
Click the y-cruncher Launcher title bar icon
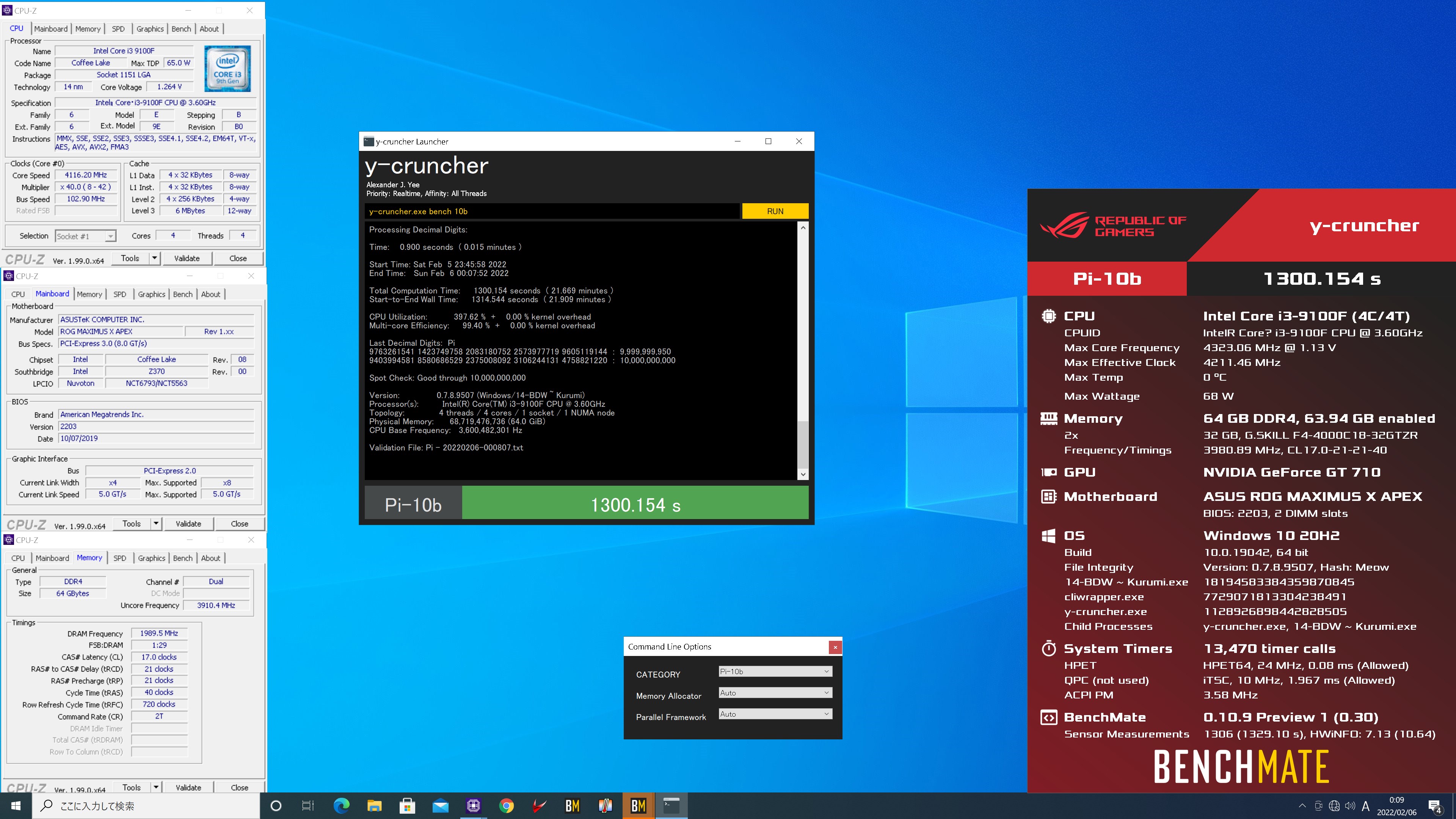click(369, 141)
